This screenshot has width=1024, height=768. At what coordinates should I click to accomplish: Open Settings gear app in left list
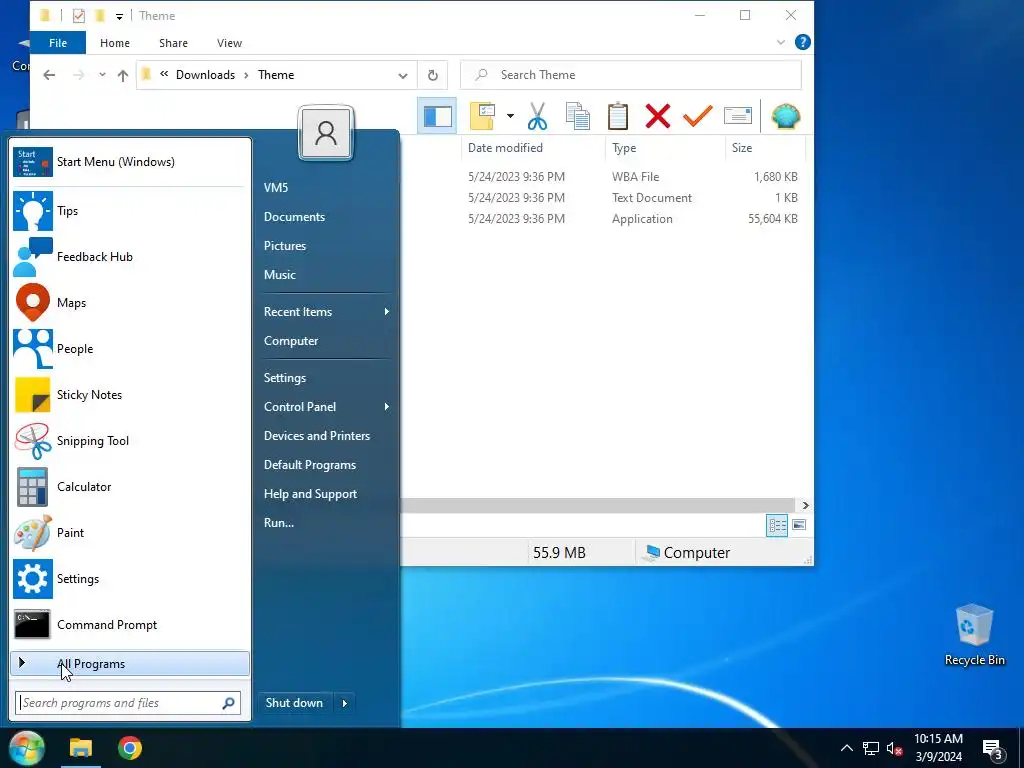point(130,579)
